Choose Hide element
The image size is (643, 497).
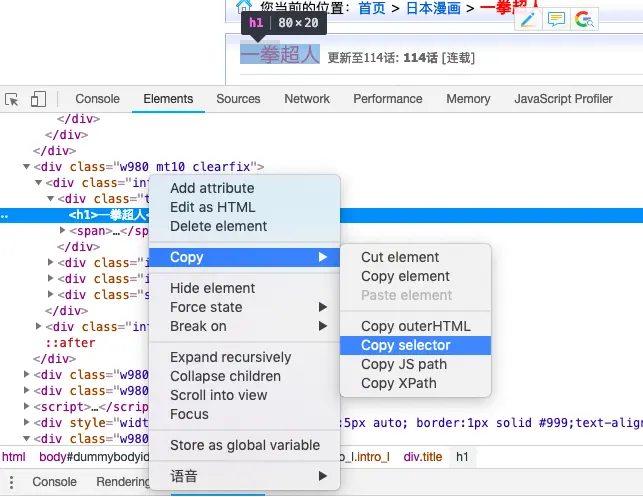point(245,288)
